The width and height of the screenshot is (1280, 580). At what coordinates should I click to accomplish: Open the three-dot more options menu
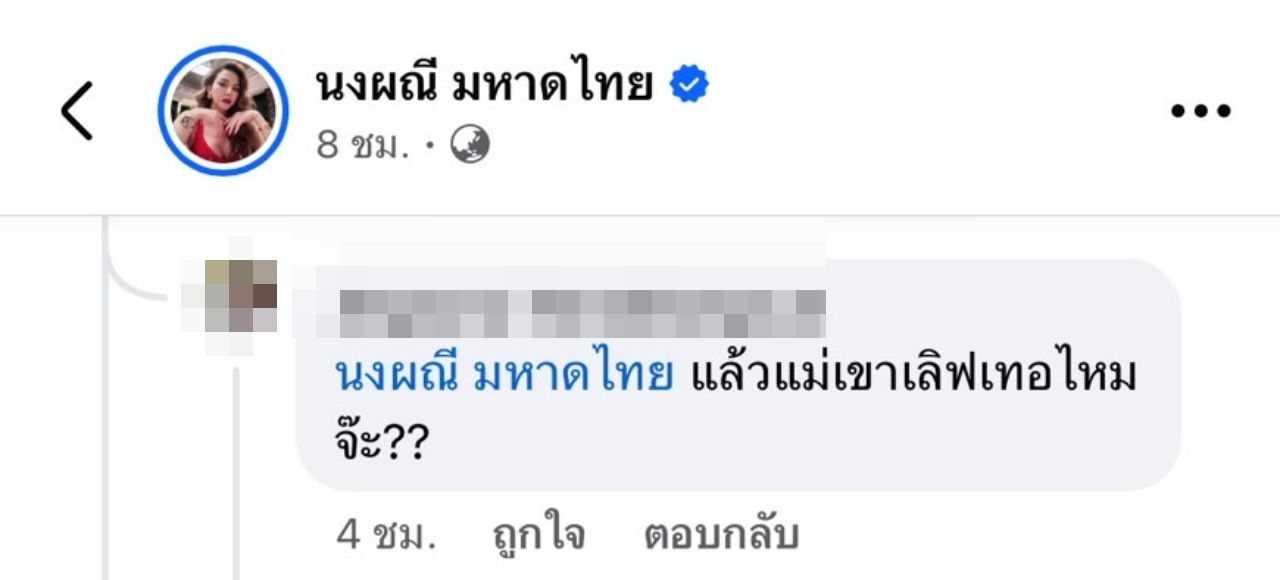click(1200, 110)
